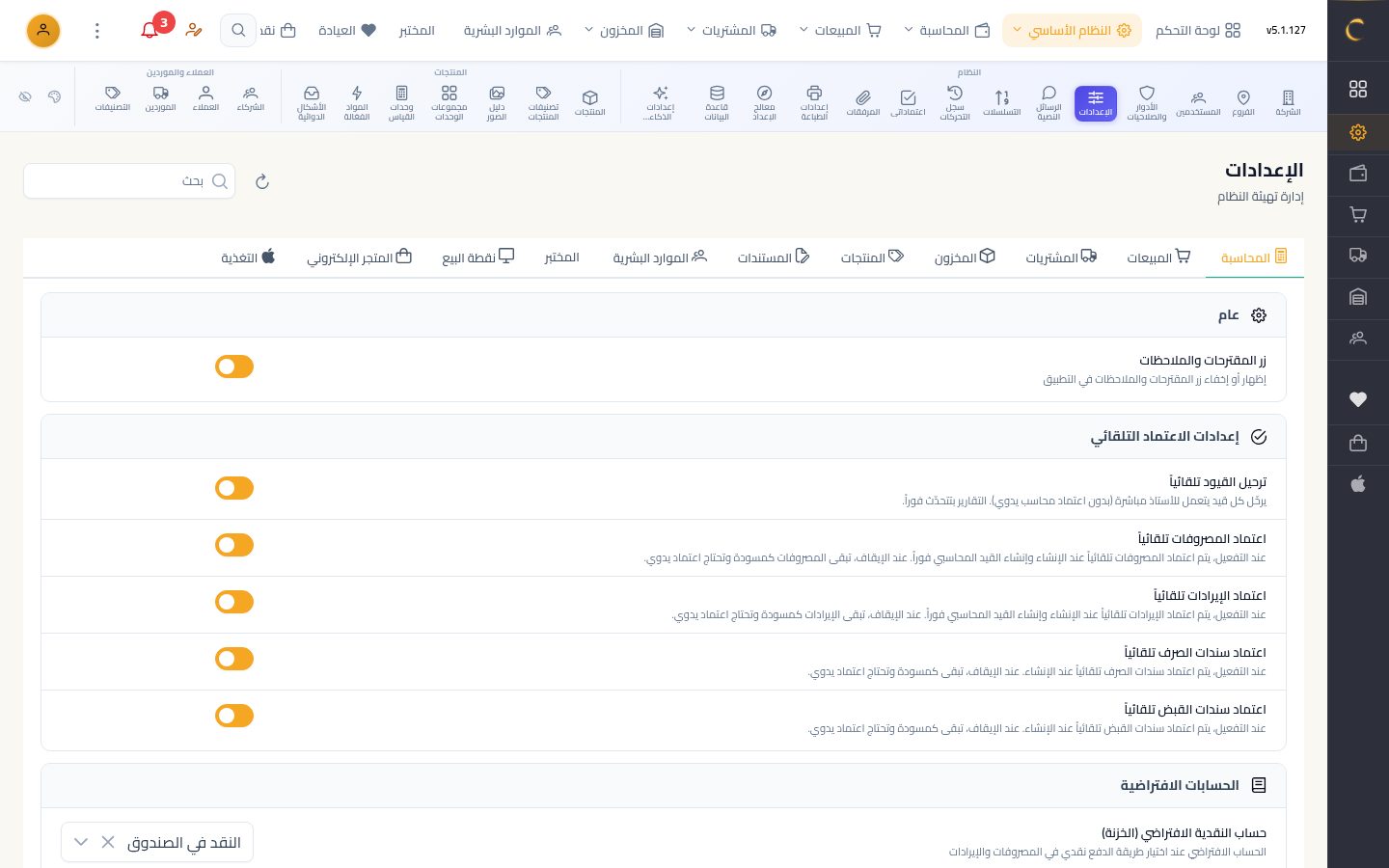
Task: Open Text Messages (الرسائل النصية)
Action: (1049, 103)
